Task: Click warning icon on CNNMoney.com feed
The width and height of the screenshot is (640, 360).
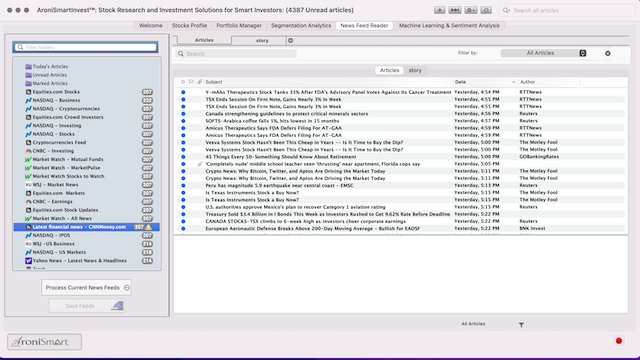Action: (149, 227)
